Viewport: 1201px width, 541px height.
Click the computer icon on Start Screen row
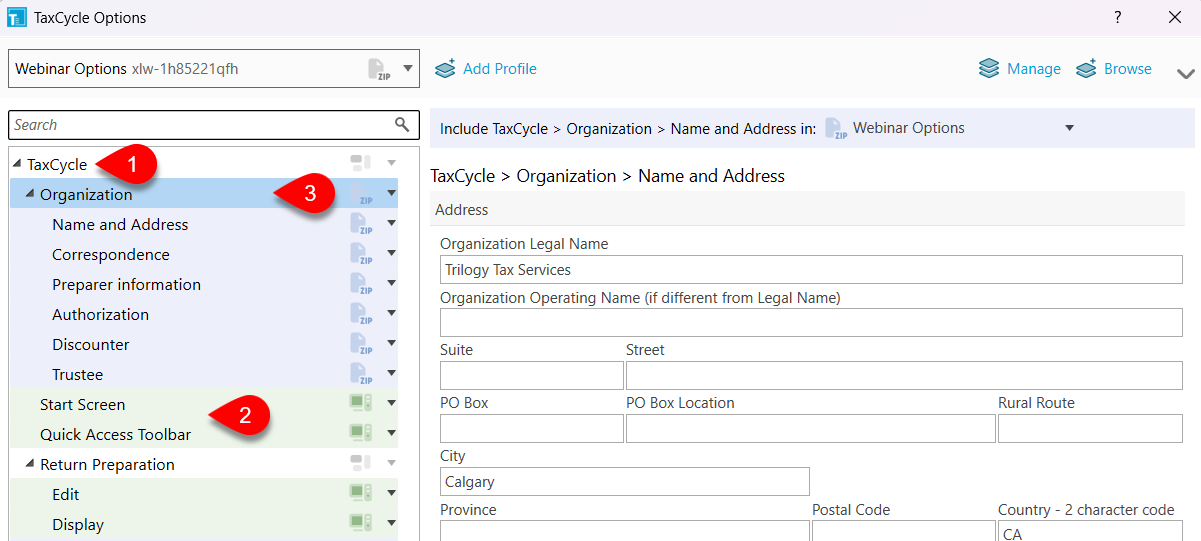coord(360,403)
